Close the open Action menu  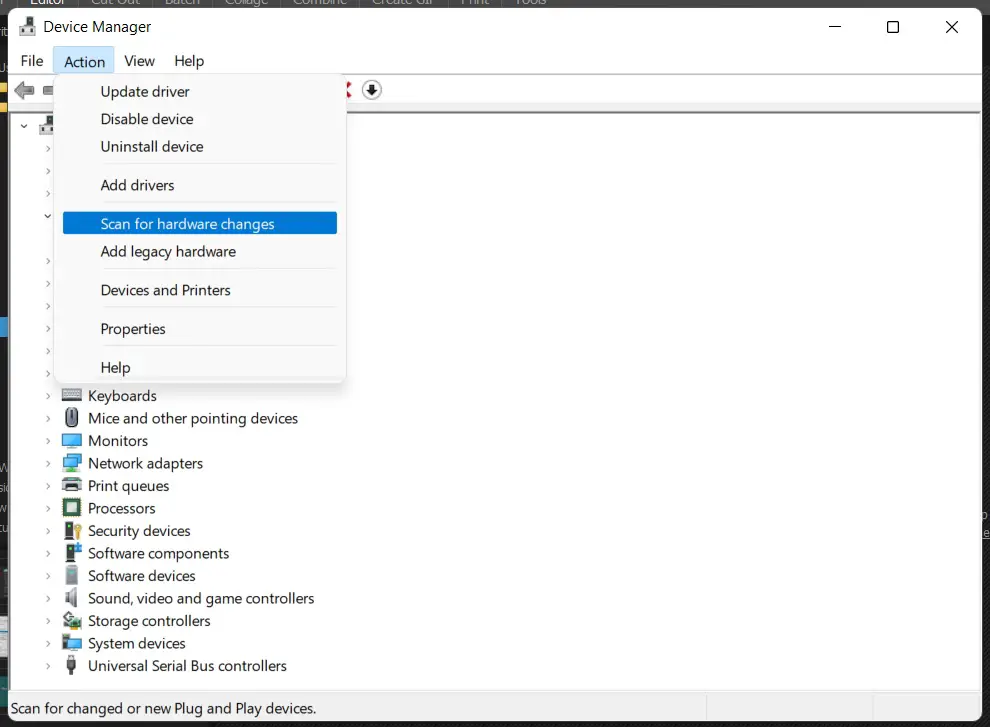click(x=84, y=61)
